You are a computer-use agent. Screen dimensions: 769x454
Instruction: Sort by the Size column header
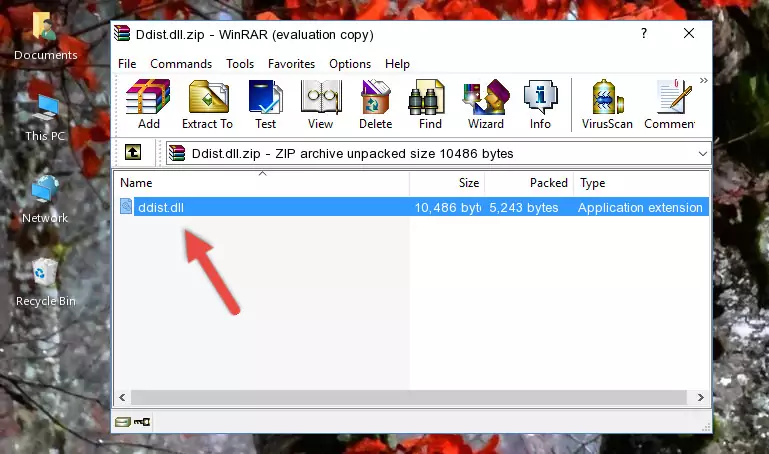[447, 183]
